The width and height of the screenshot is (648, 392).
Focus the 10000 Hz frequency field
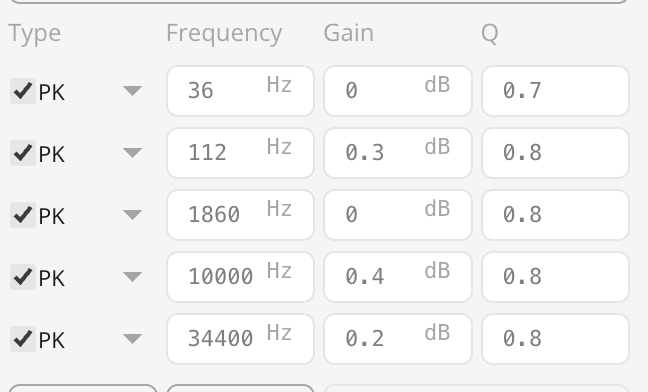coord(240,277)
